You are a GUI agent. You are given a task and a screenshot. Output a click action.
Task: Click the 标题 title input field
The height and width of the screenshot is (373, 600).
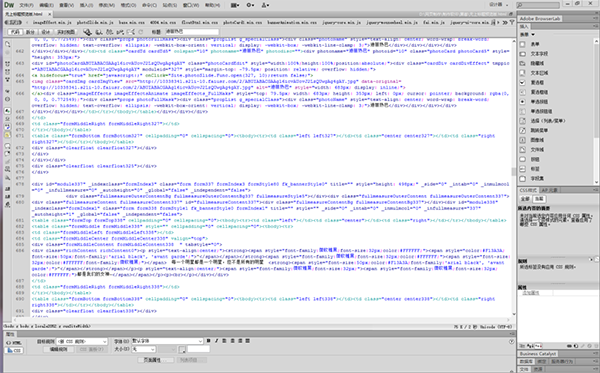192,32
